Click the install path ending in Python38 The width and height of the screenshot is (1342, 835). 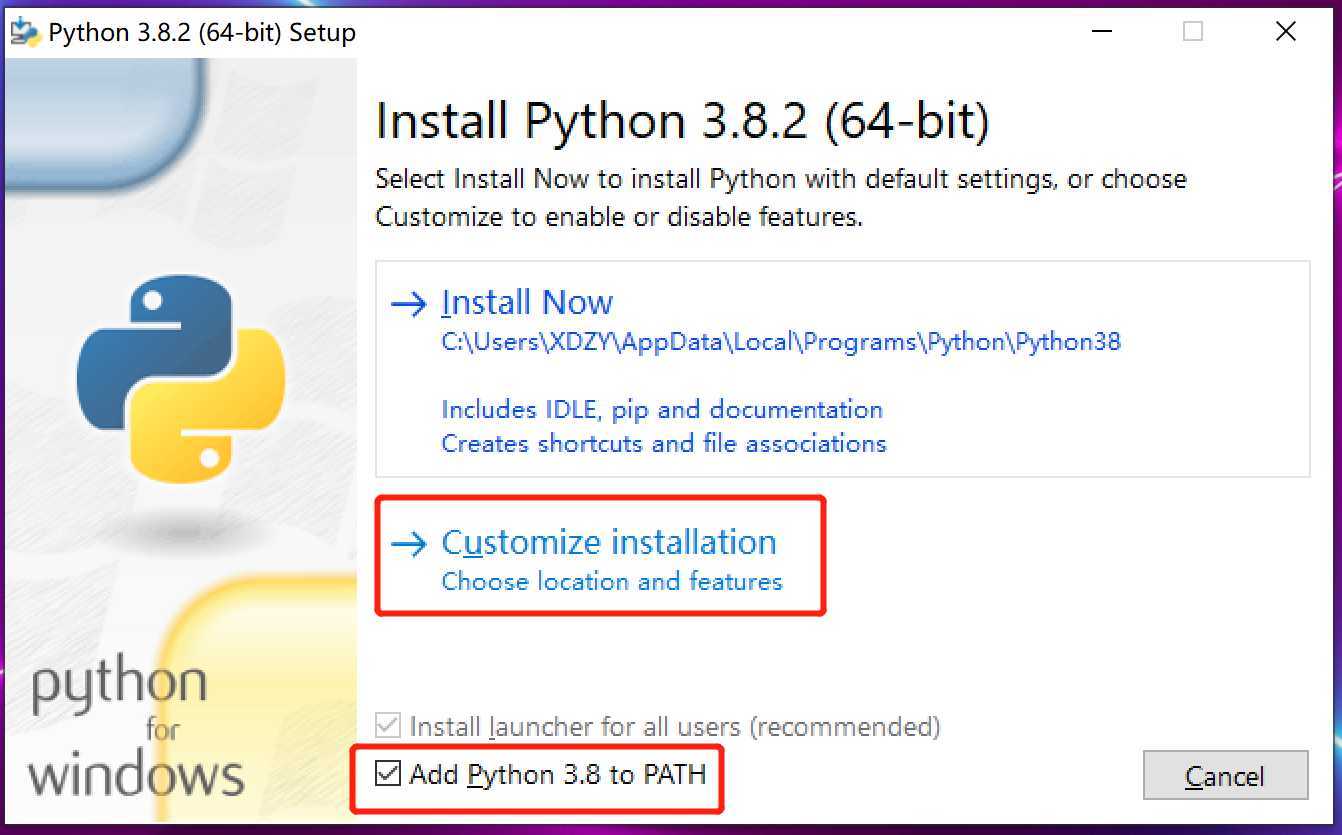(781, 342)
